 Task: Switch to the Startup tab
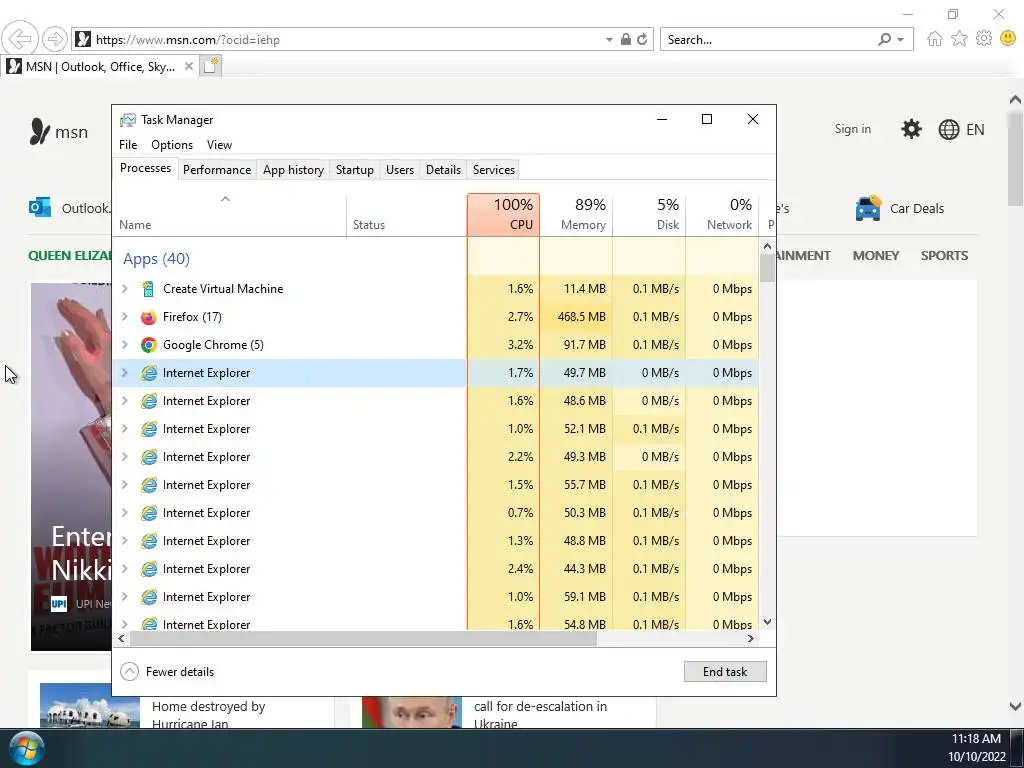click(355, 170)
